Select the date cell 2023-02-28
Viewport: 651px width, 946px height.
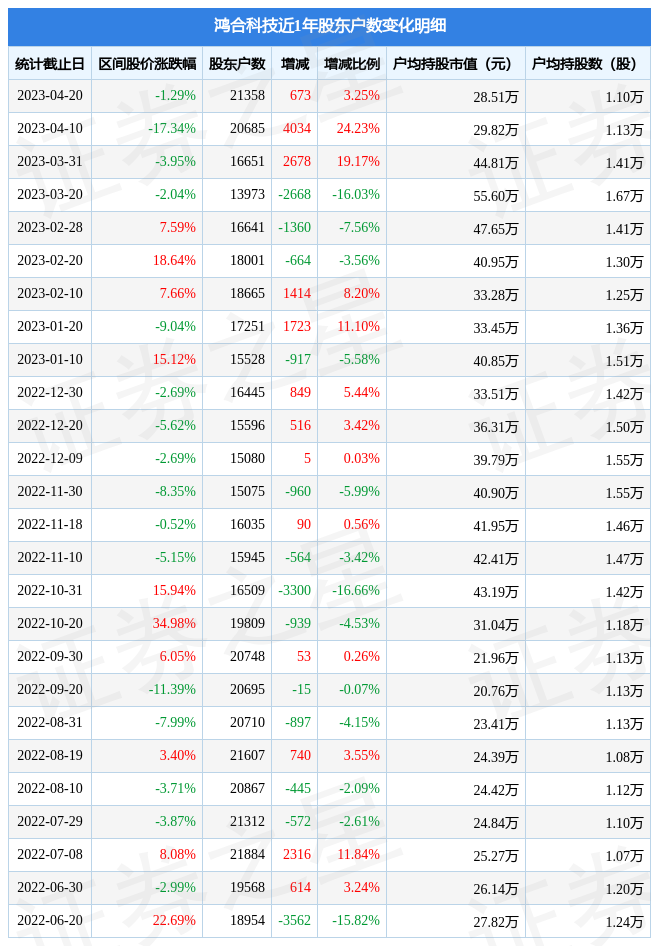pos(49,227)
